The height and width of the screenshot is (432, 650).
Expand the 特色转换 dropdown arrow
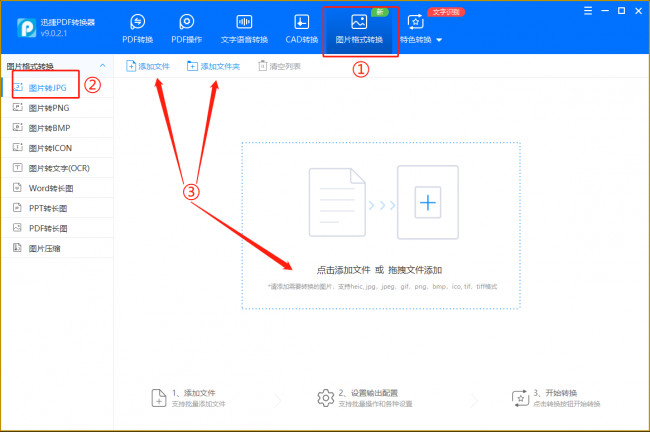pyautogui.click(x=439, y=40)
